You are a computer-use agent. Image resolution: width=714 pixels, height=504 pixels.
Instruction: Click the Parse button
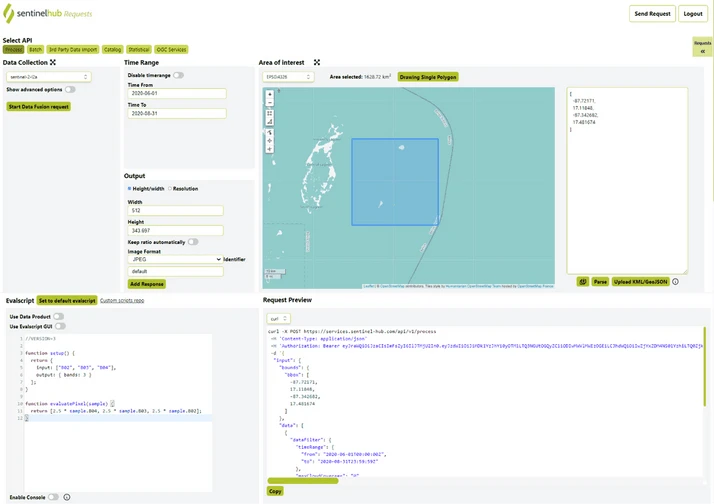[x=600, y=282]
